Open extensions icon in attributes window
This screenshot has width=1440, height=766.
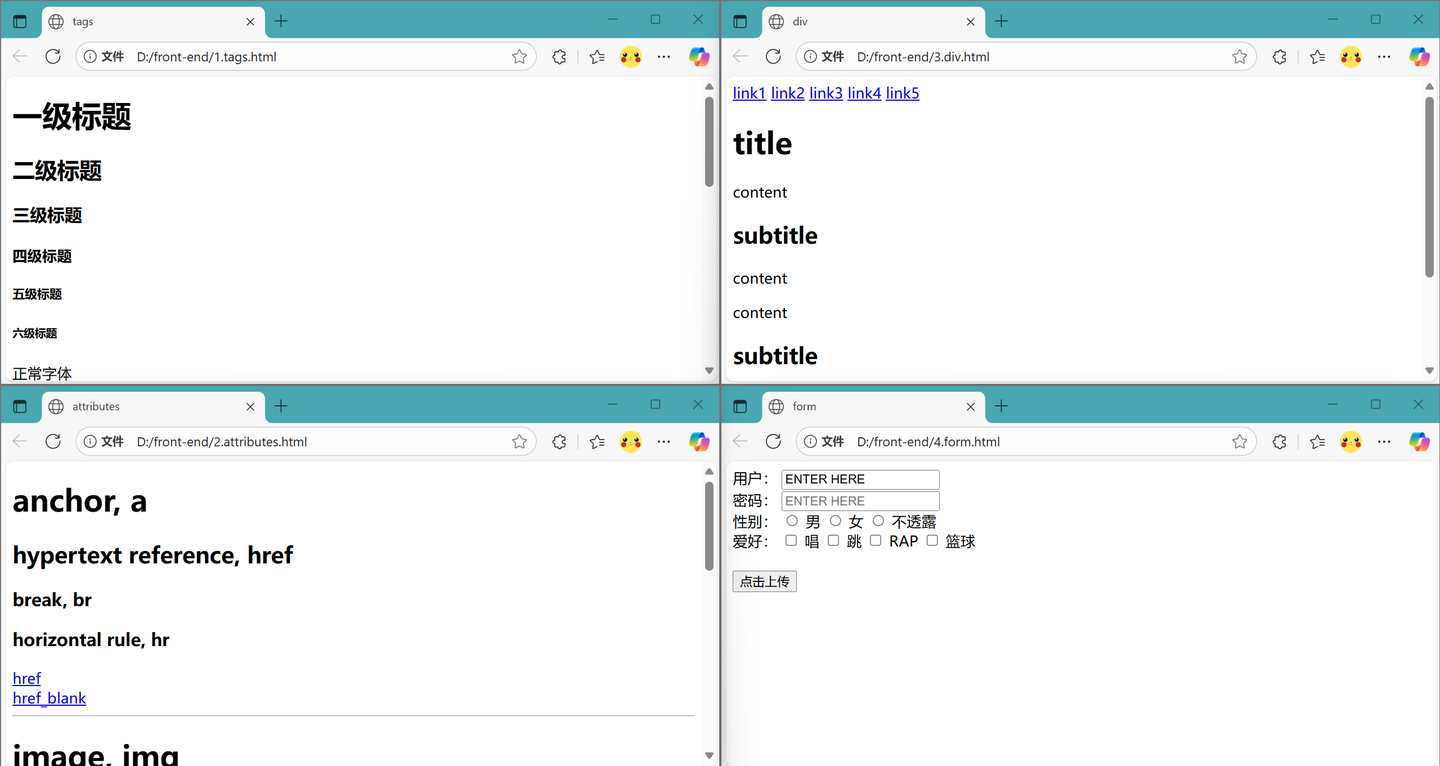(x=559, y=442)
